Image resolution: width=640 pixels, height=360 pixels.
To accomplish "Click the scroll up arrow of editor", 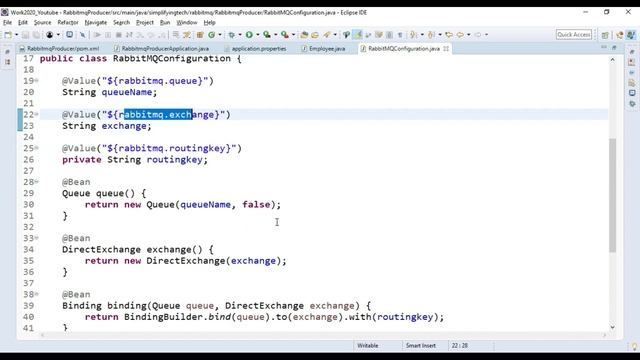I will point(612,60).
